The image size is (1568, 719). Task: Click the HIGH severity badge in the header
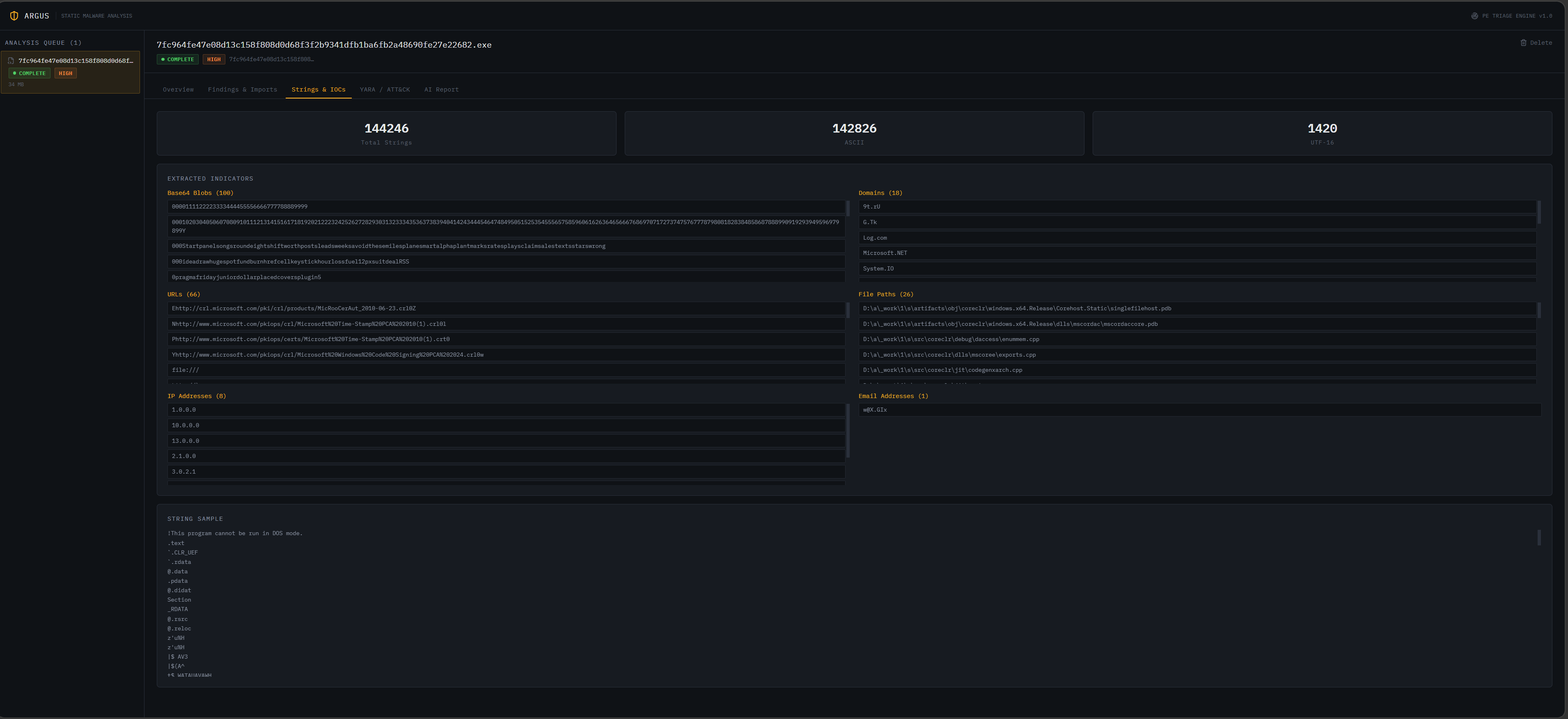214,60
